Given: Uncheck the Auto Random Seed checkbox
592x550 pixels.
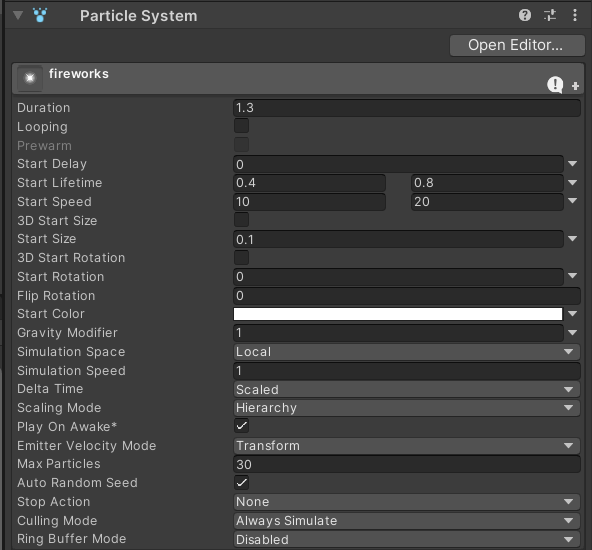Looking at the screenshot, I should point(242,482).
